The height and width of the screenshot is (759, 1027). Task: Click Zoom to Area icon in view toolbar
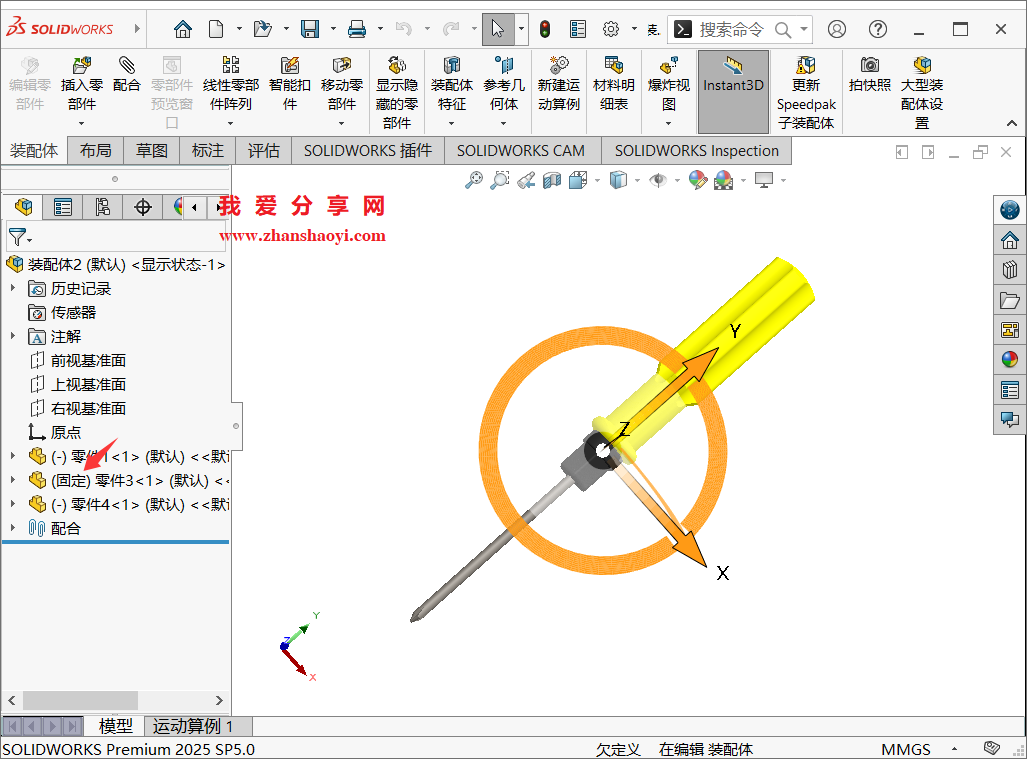(x=500, y=179)
